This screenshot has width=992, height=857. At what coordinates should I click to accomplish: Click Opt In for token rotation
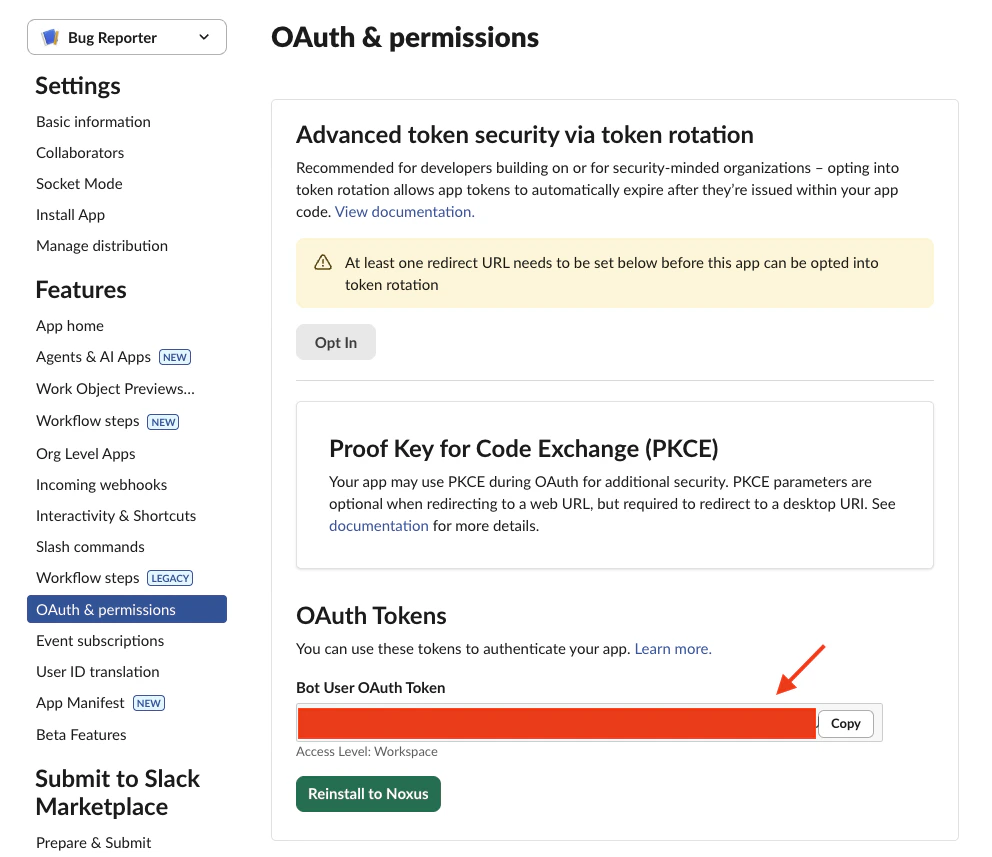click(335, 341)
